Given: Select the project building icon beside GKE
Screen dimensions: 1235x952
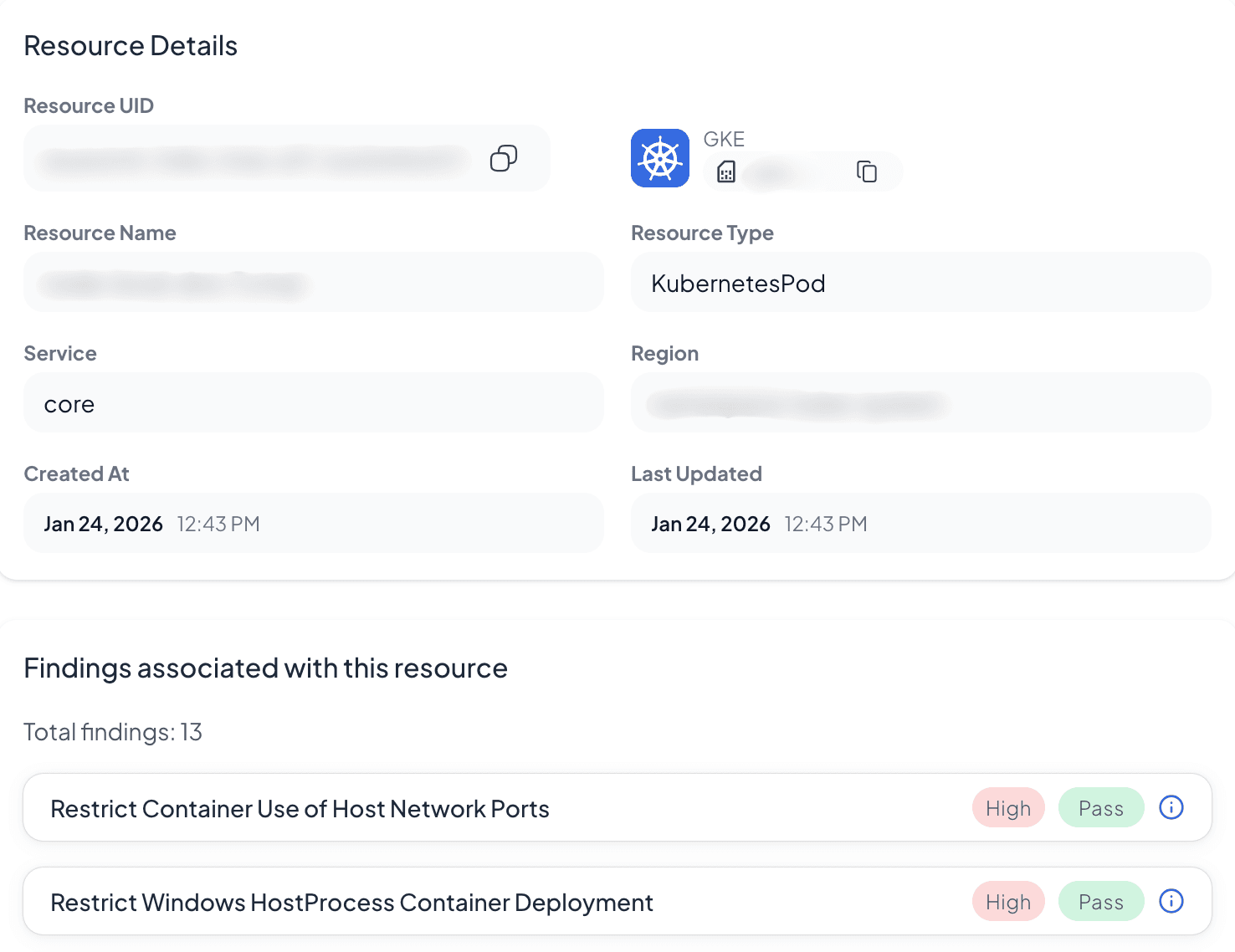Looking at the screenshot, I should click(726, 171).
